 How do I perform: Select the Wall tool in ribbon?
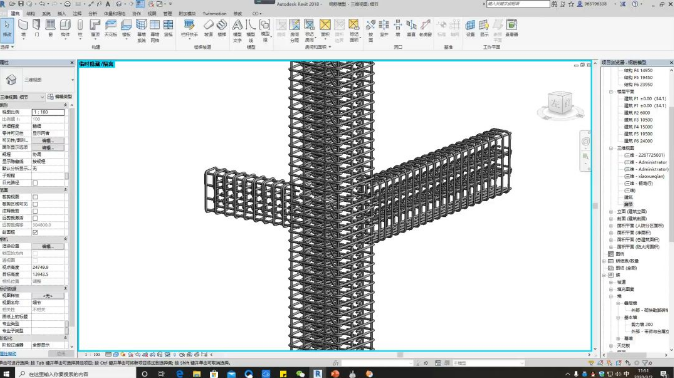(23, 29)
